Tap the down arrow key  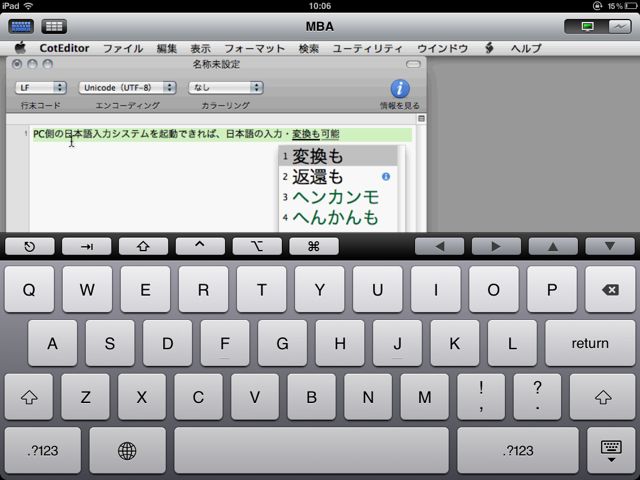point(610,247)
